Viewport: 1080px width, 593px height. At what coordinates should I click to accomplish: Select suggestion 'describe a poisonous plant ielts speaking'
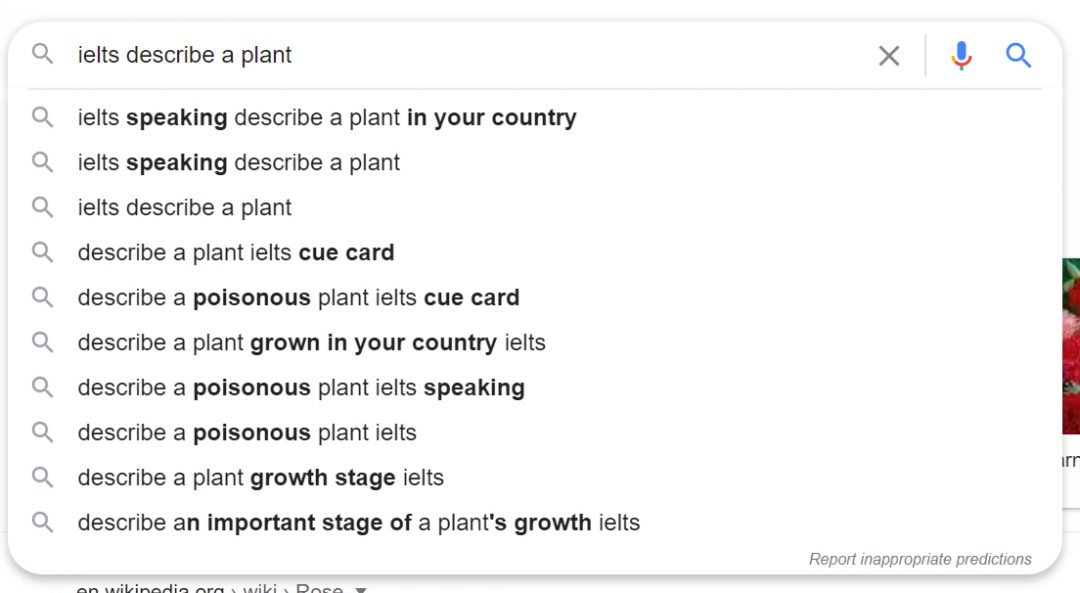(x=301, y=387)
